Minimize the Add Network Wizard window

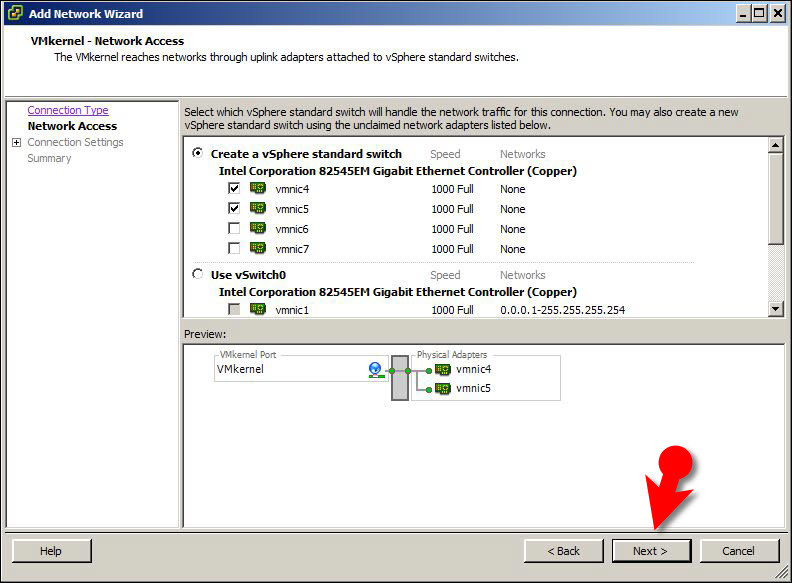[x=743, y=14]
